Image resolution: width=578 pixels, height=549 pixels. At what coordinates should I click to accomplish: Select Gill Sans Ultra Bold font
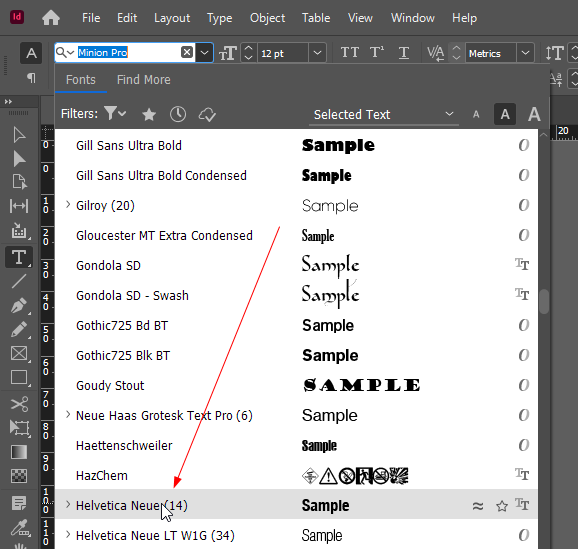(296, 145)
